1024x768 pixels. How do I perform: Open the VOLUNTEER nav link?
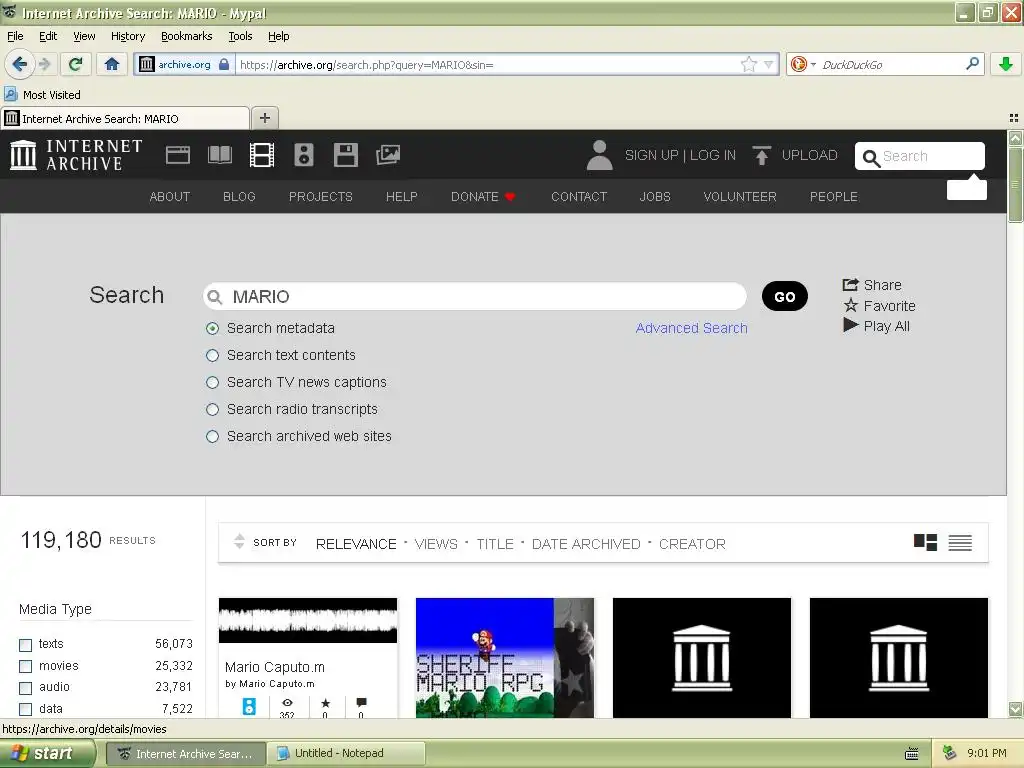pos(739,197)
